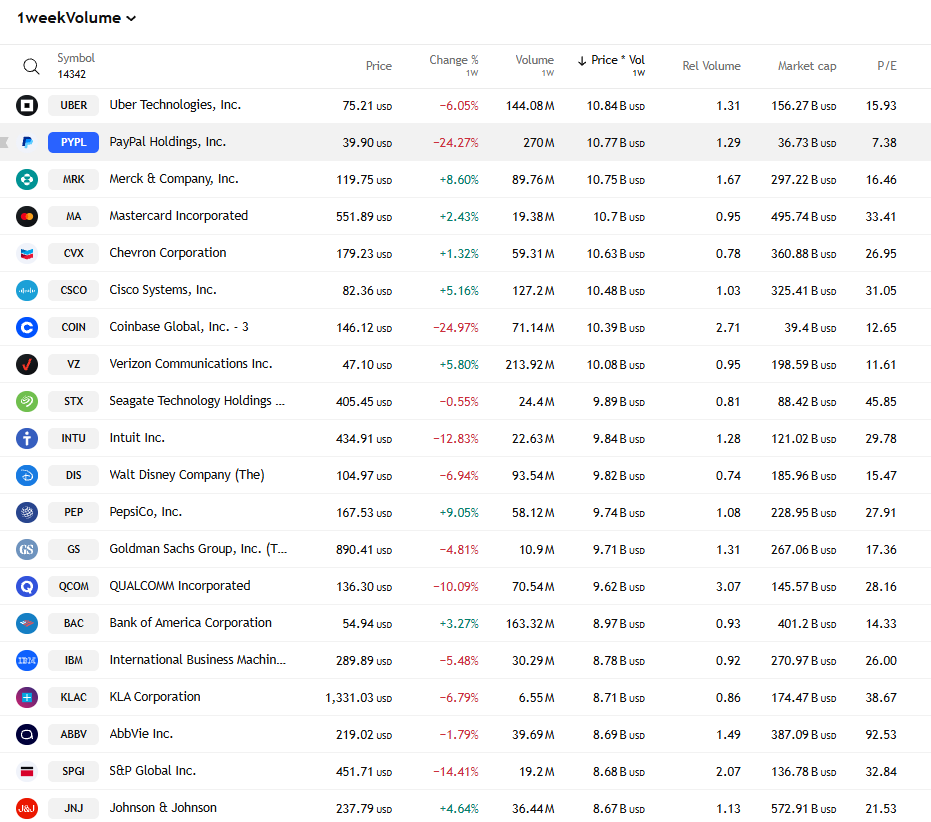The image size is (931, 822).
Task: Click the Goldman Sachs logo icon
Action: click(x=27, y=549)
